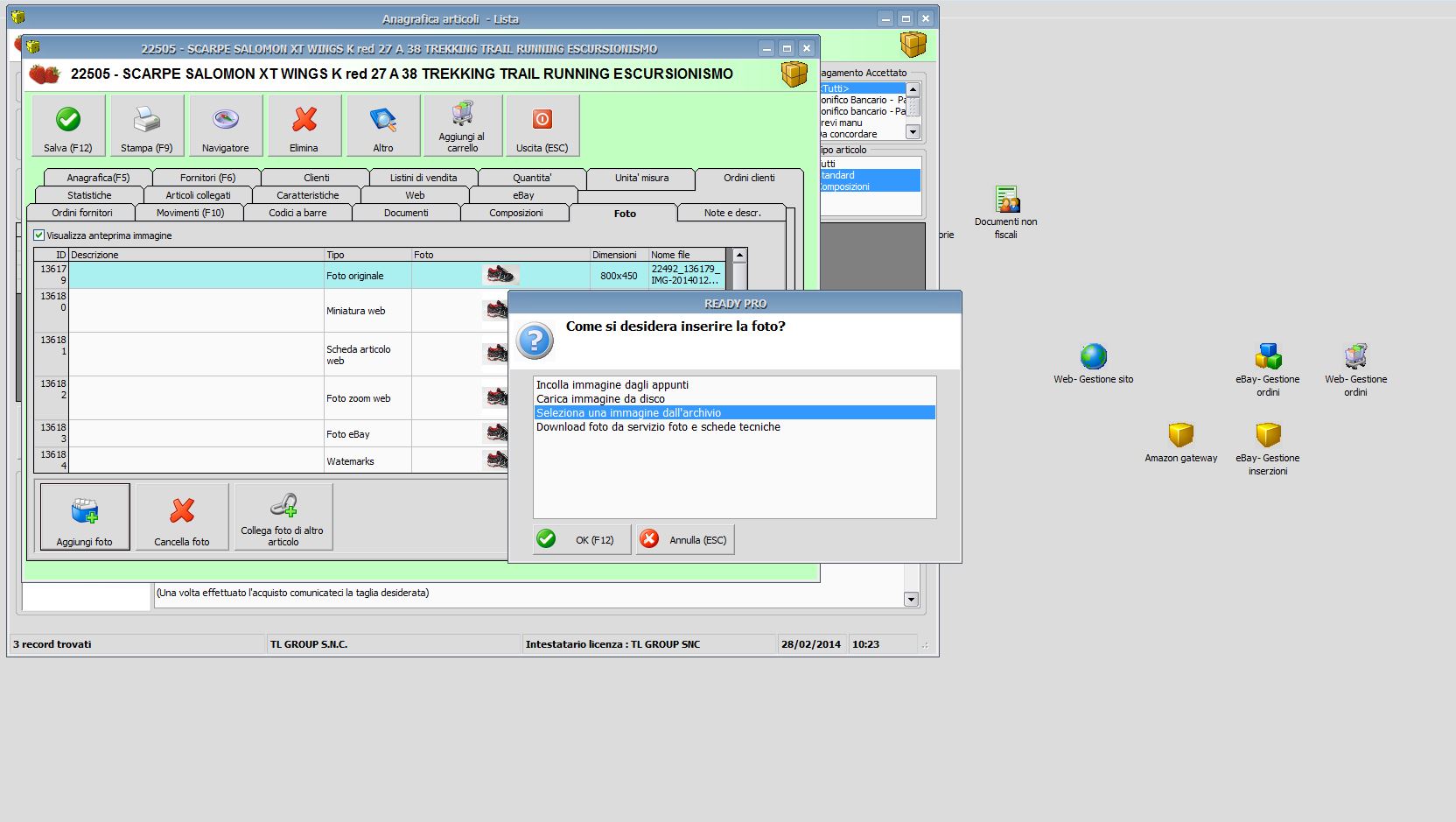Open the Caratteristiche tab
The image size is (1456, 822).
click(307, 195)
